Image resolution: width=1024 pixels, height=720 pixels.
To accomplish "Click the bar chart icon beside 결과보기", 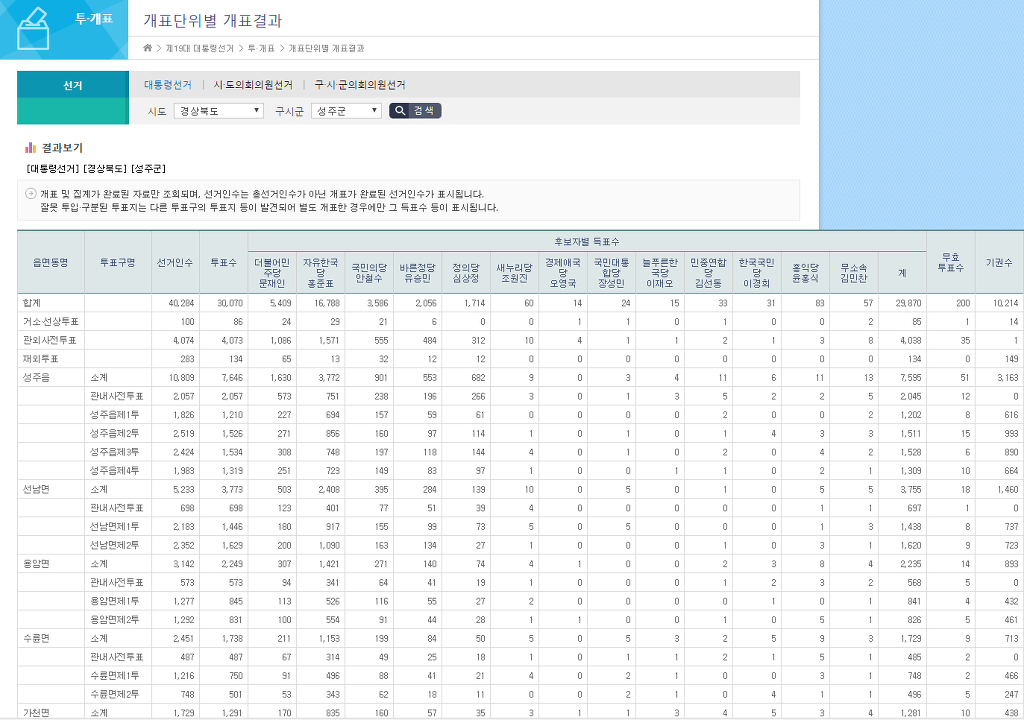I will 31,148.
